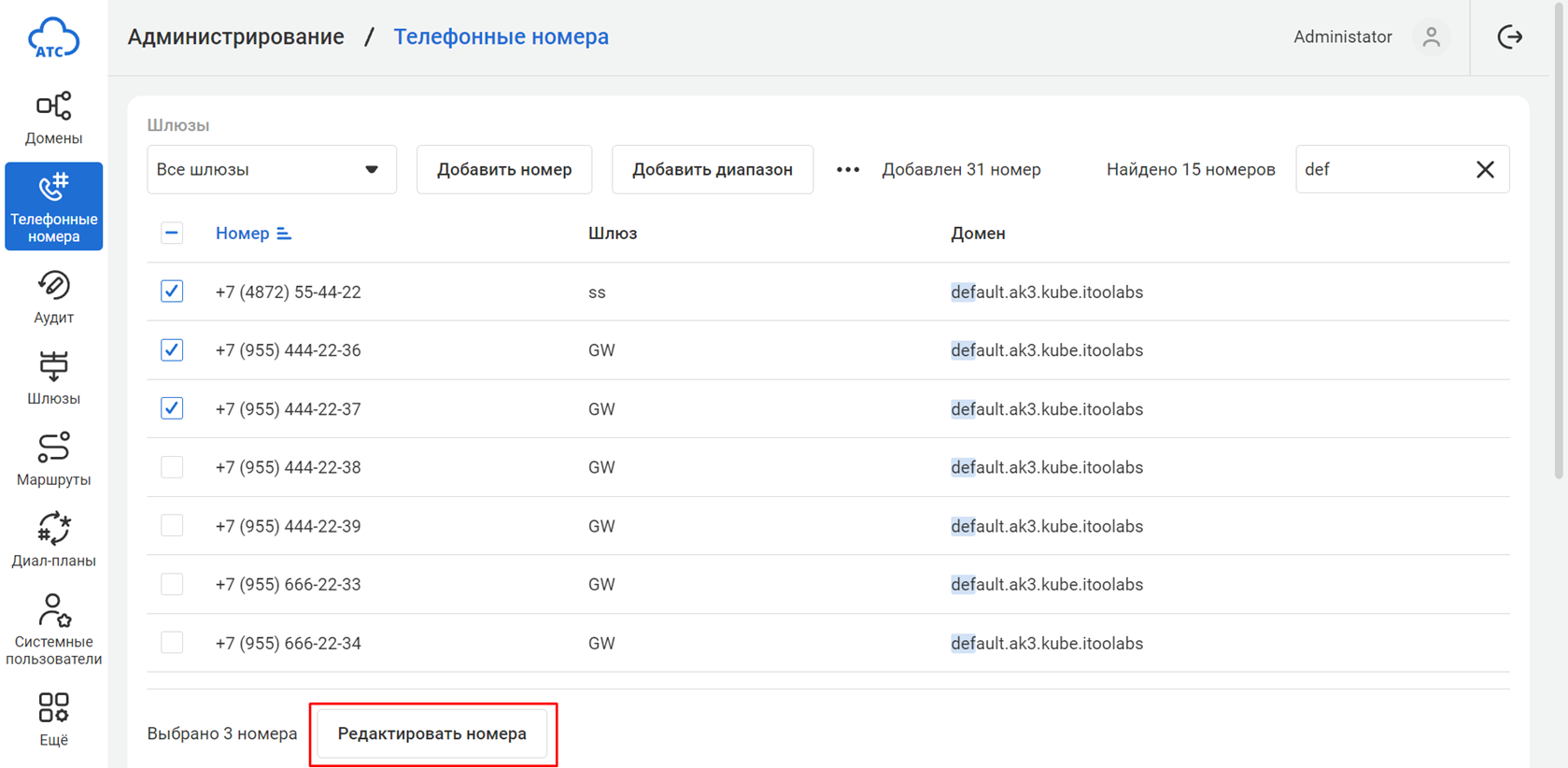Toggle the select-all header checkbox
Viewport: 1568px width, 768px height.
pyautogui.click(x=172, y=234)
